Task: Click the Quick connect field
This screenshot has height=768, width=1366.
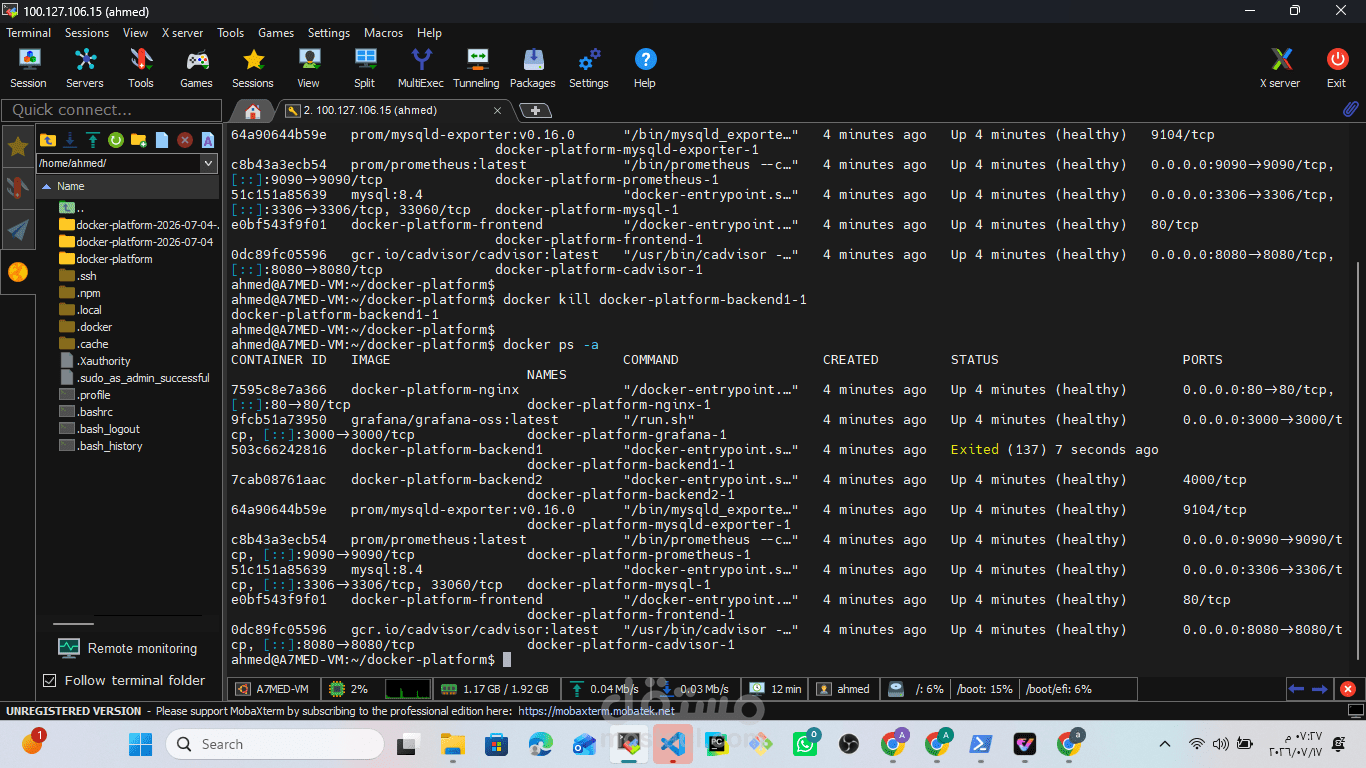Action: point(112,110)
